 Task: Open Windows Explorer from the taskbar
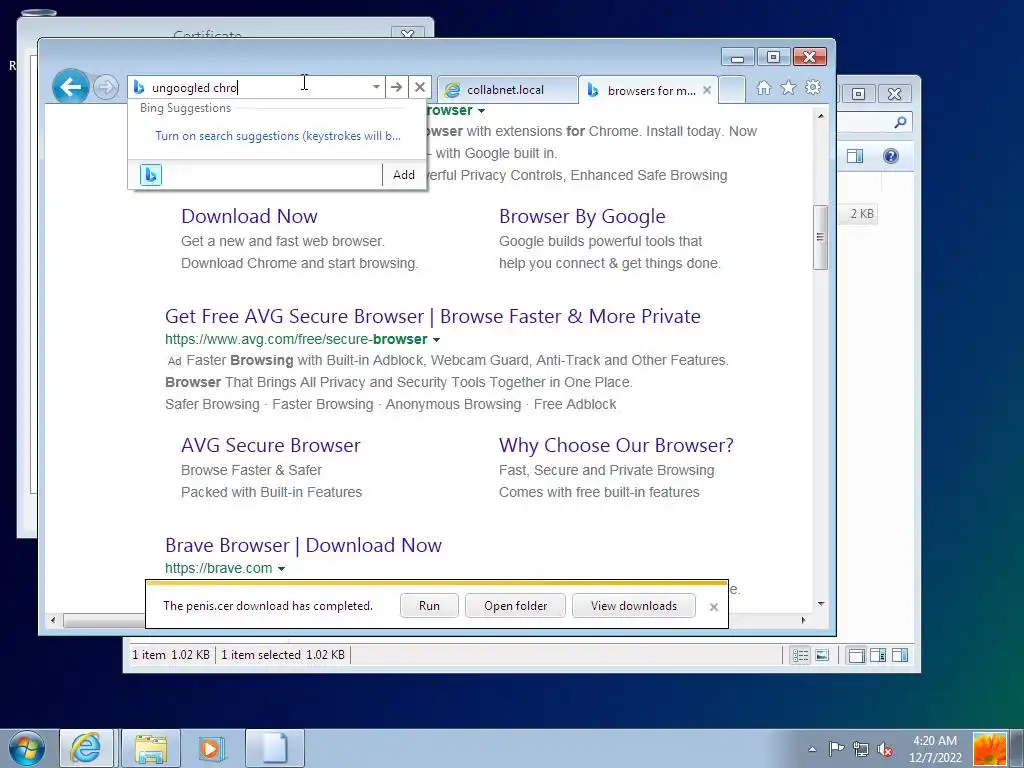151,748
